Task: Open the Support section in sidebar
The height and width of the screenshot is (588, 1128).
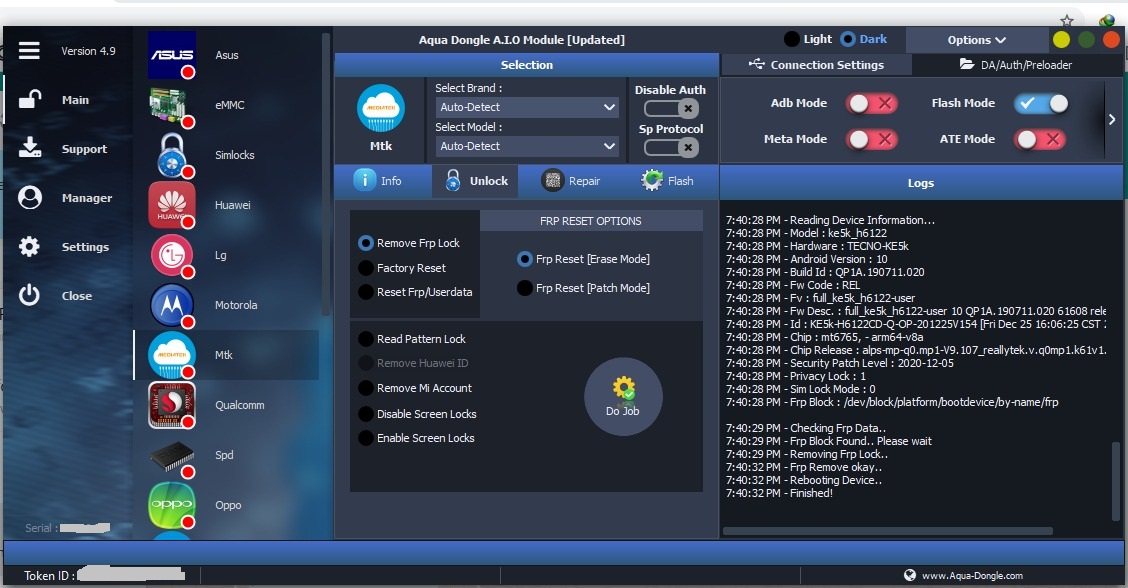Action: point(84,149)
